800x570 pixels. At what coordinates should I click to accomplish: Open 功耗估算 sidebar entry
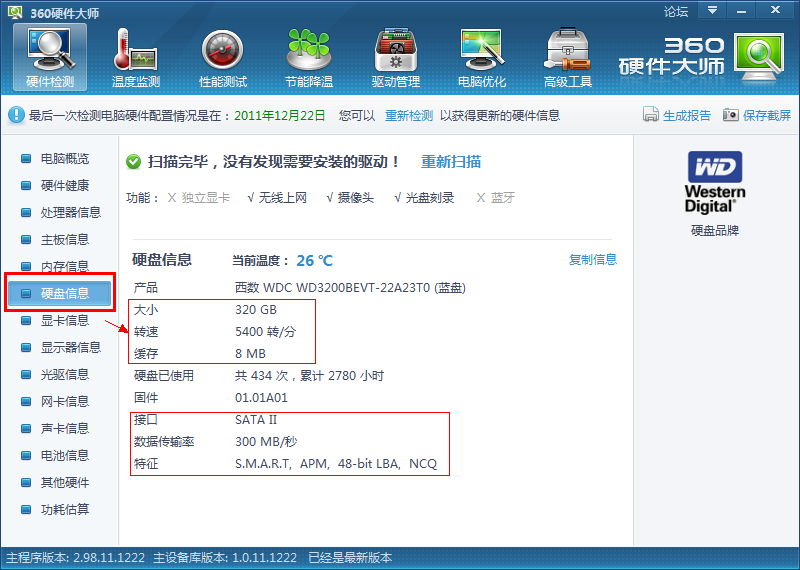coord(64,510)
